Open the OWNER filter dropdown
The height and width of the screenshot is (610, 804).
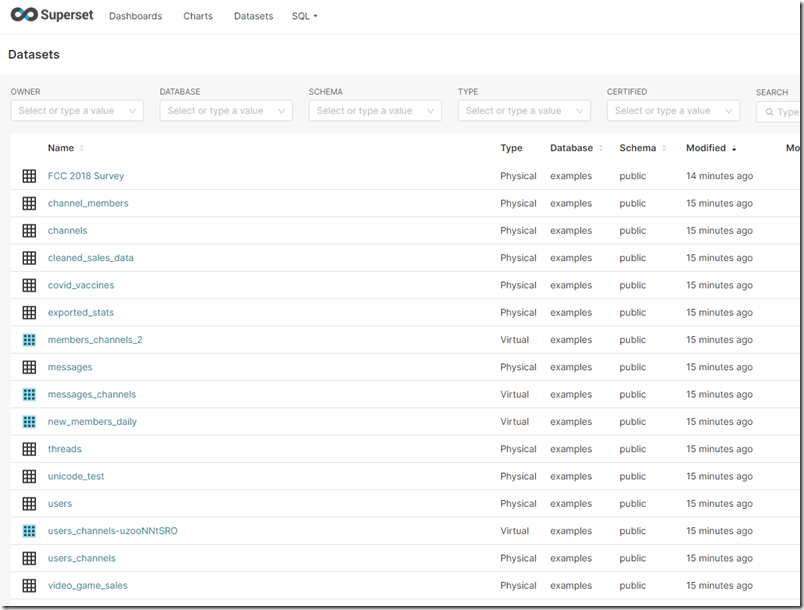coord(77,110)
